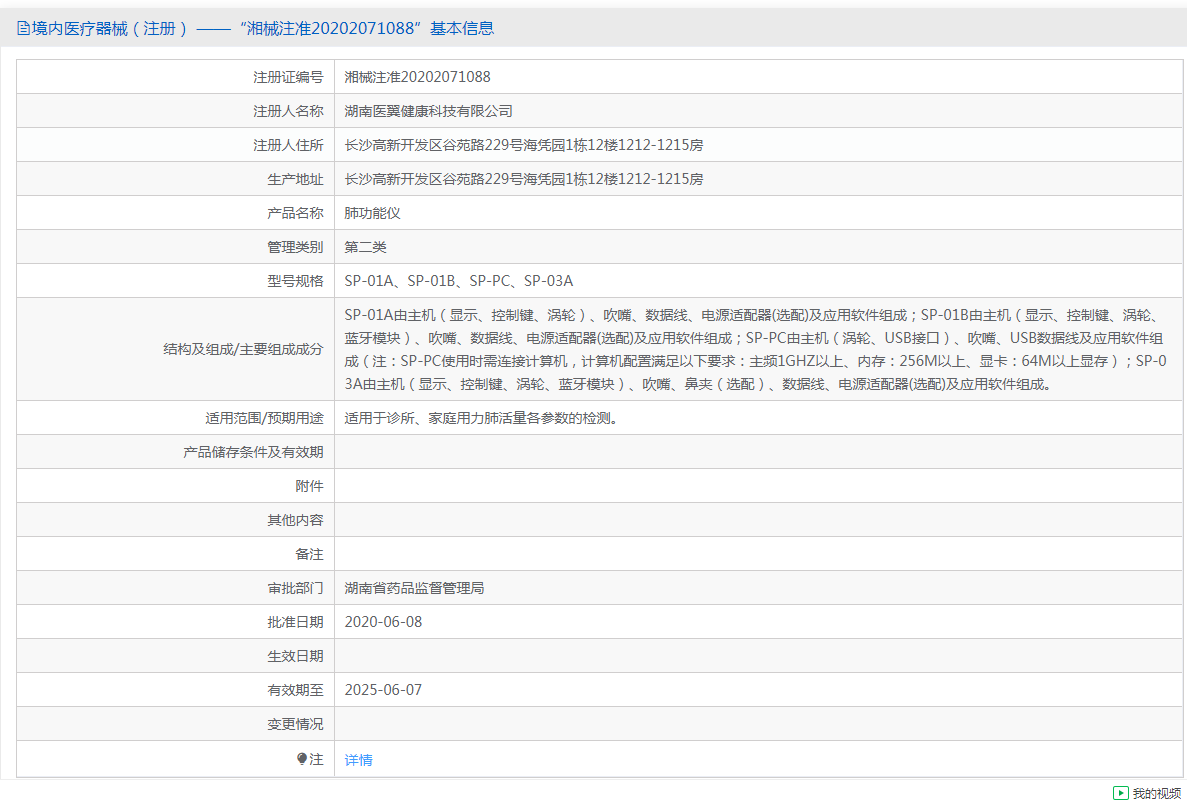Click the approval date 2020-06-08
Image resolution: width=1187 pixels, height=800 pixels.
click(383, 622)
